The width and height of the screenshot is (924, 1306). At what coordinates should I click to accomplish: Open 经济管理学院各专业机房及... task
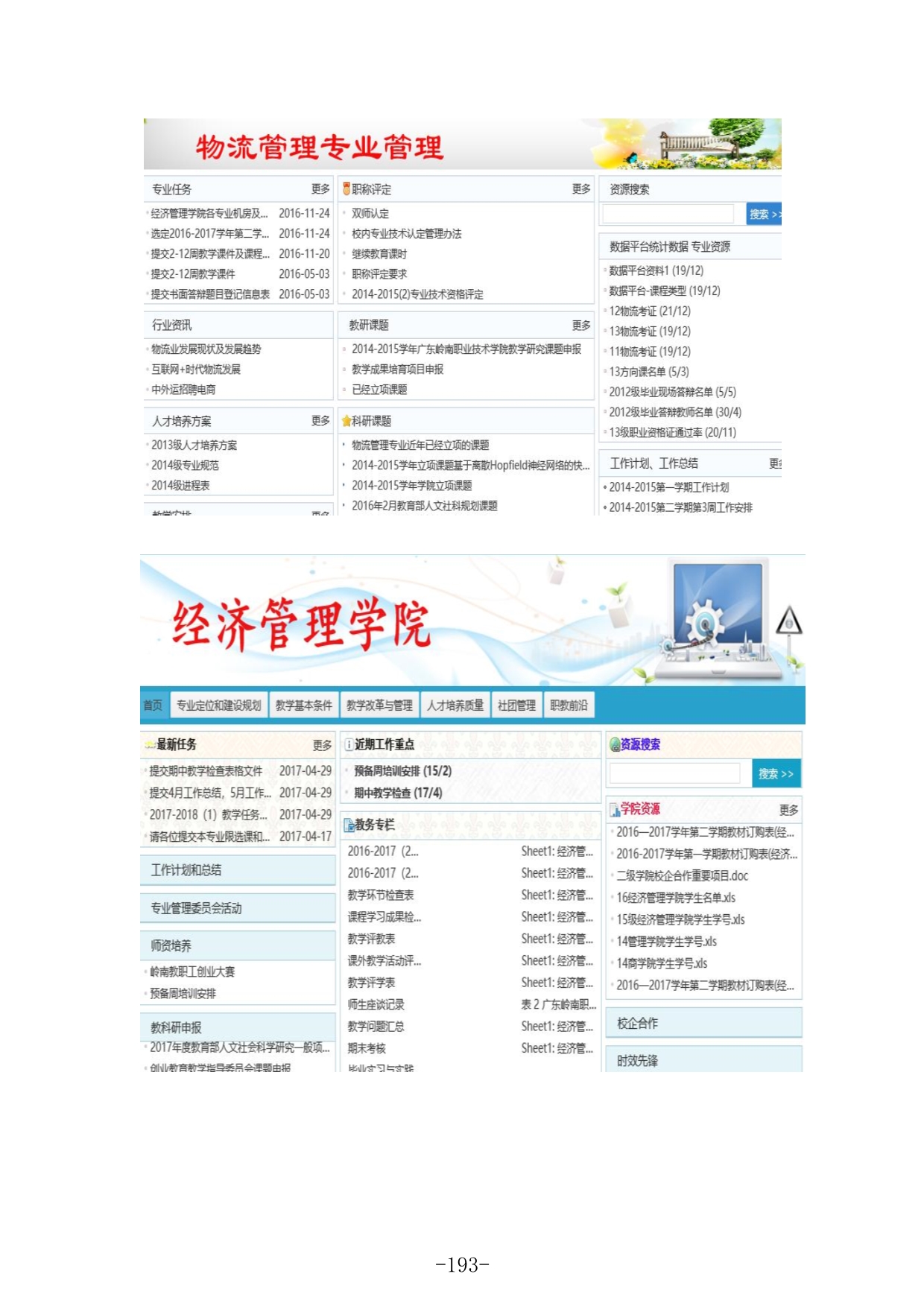click(209, 213)
